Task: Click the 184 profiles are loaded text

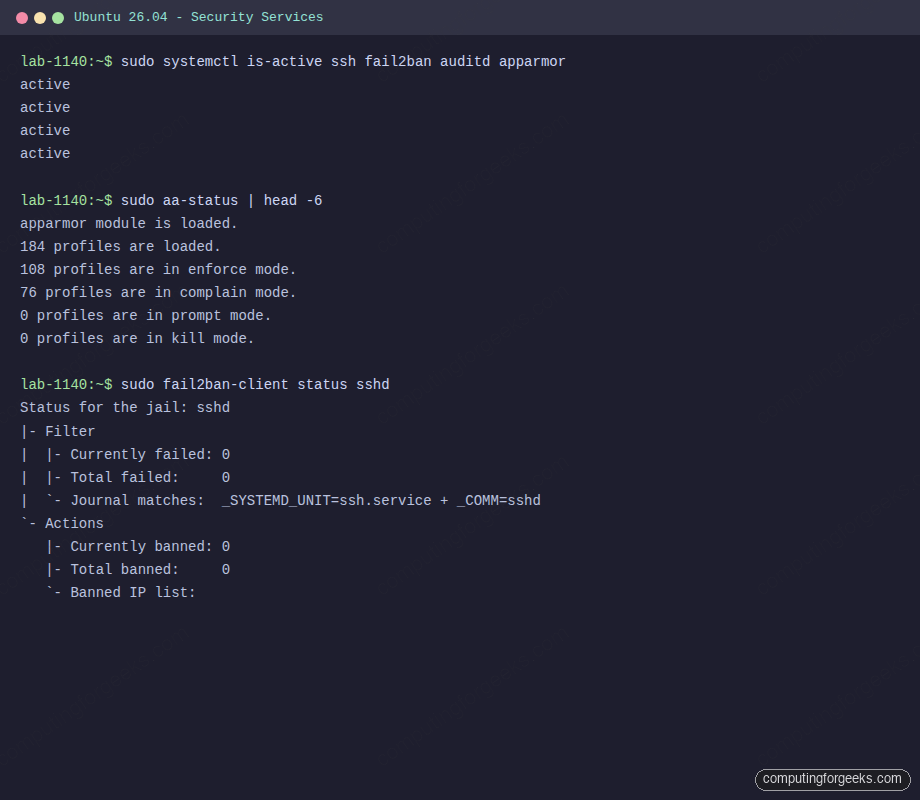Action: pos(120,246)
